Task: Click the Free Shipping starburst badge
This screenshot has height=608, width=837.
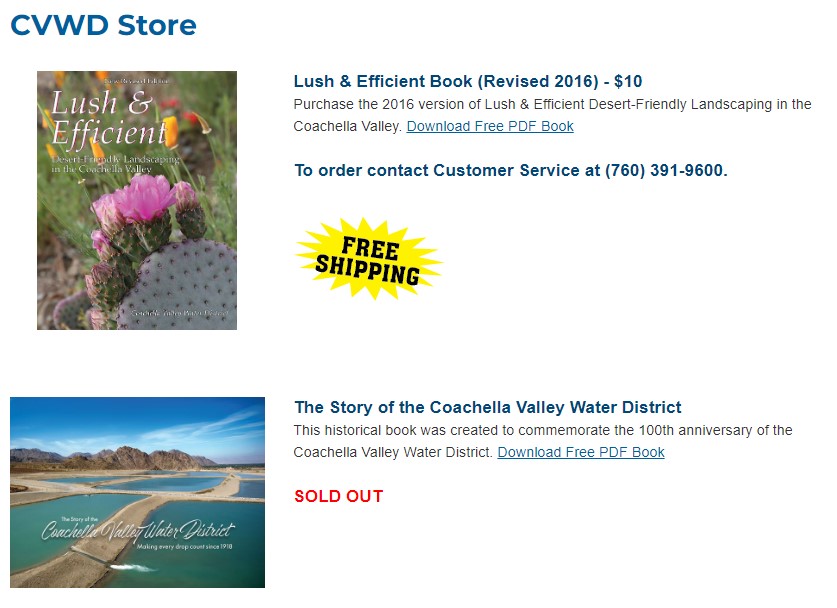Action: tap(368, 259)
